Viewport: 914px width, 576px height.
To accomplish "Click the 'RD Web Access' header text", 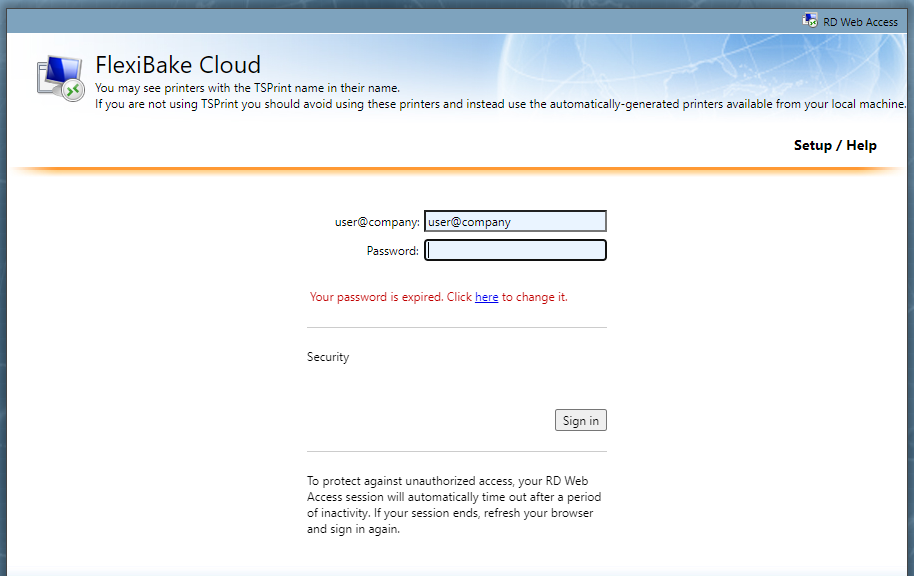I will 860,22.
